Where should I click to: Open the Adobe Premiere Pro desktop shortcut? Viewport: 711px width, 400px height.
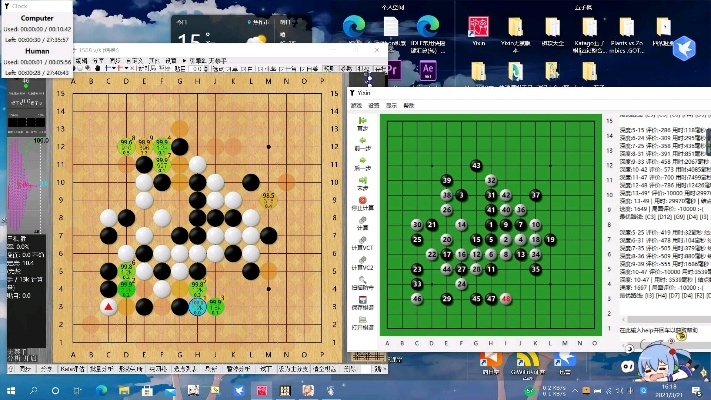pyautogui.click(x=392, y=69)
